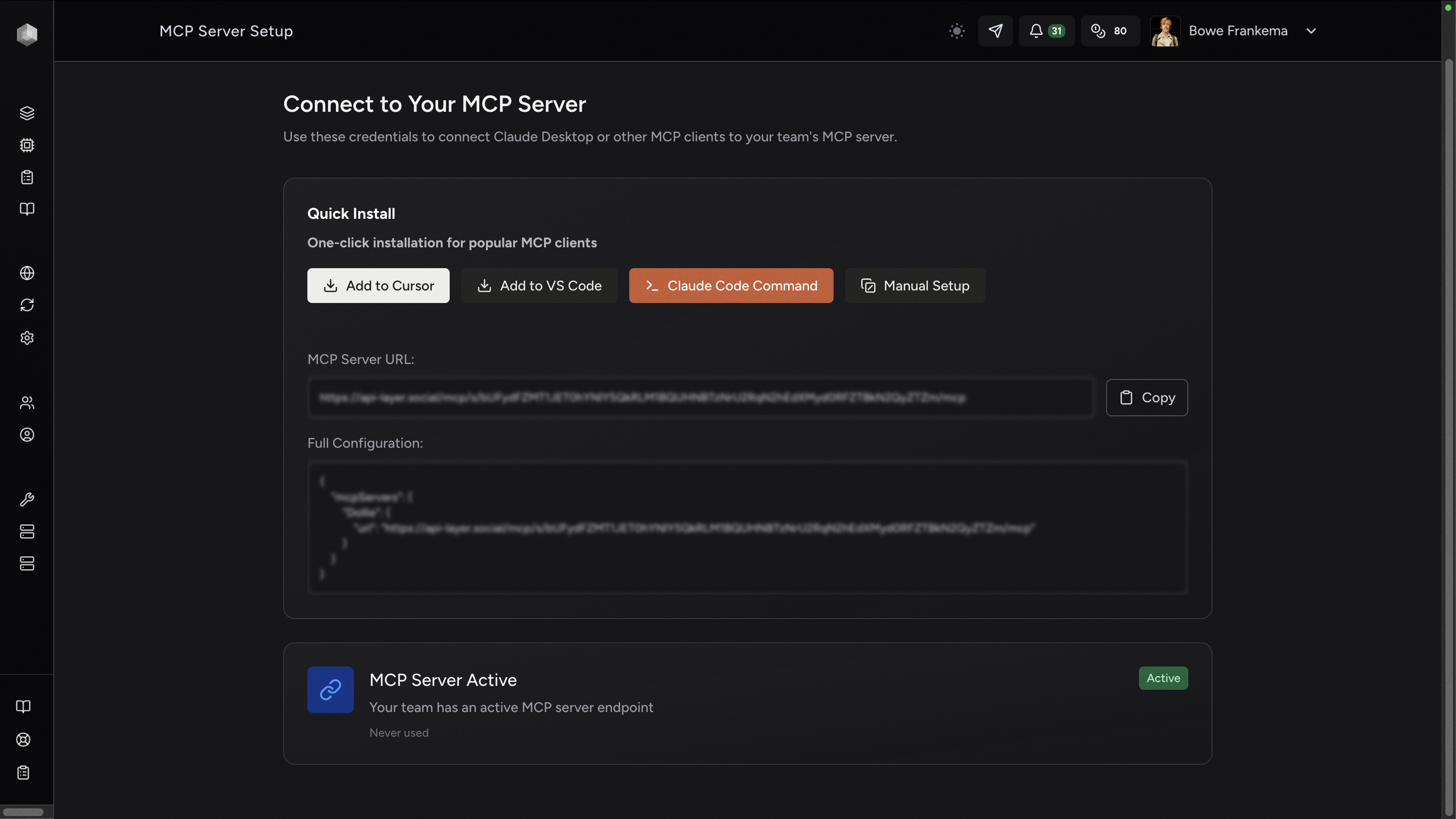Screen dimensions: 1456x819
Task: Open notifications bell showing 31
Action: click(x=1046, y=31)
